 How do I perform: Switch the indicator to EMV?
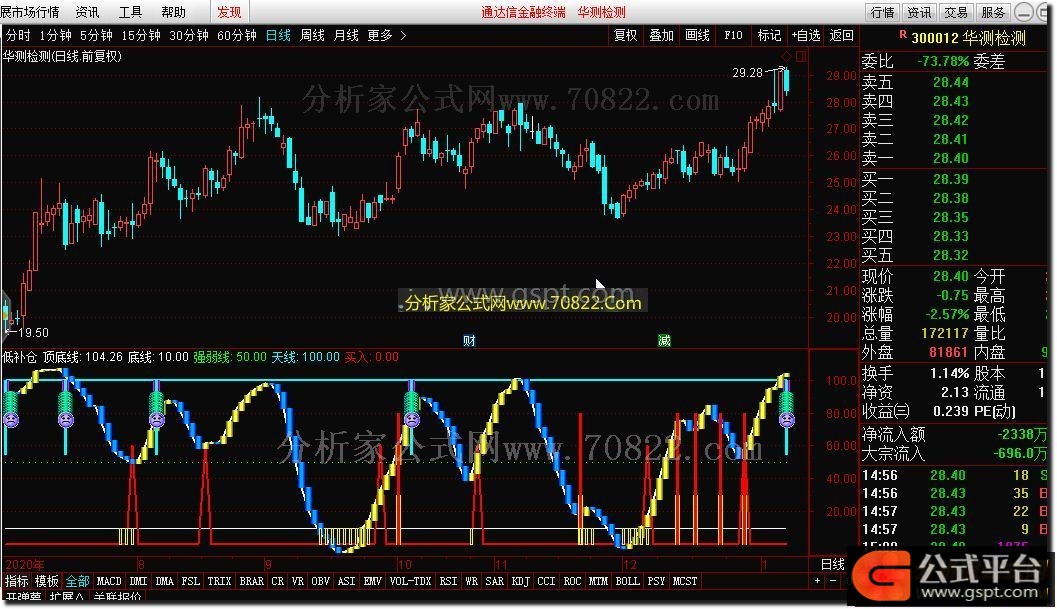point(373,581)
